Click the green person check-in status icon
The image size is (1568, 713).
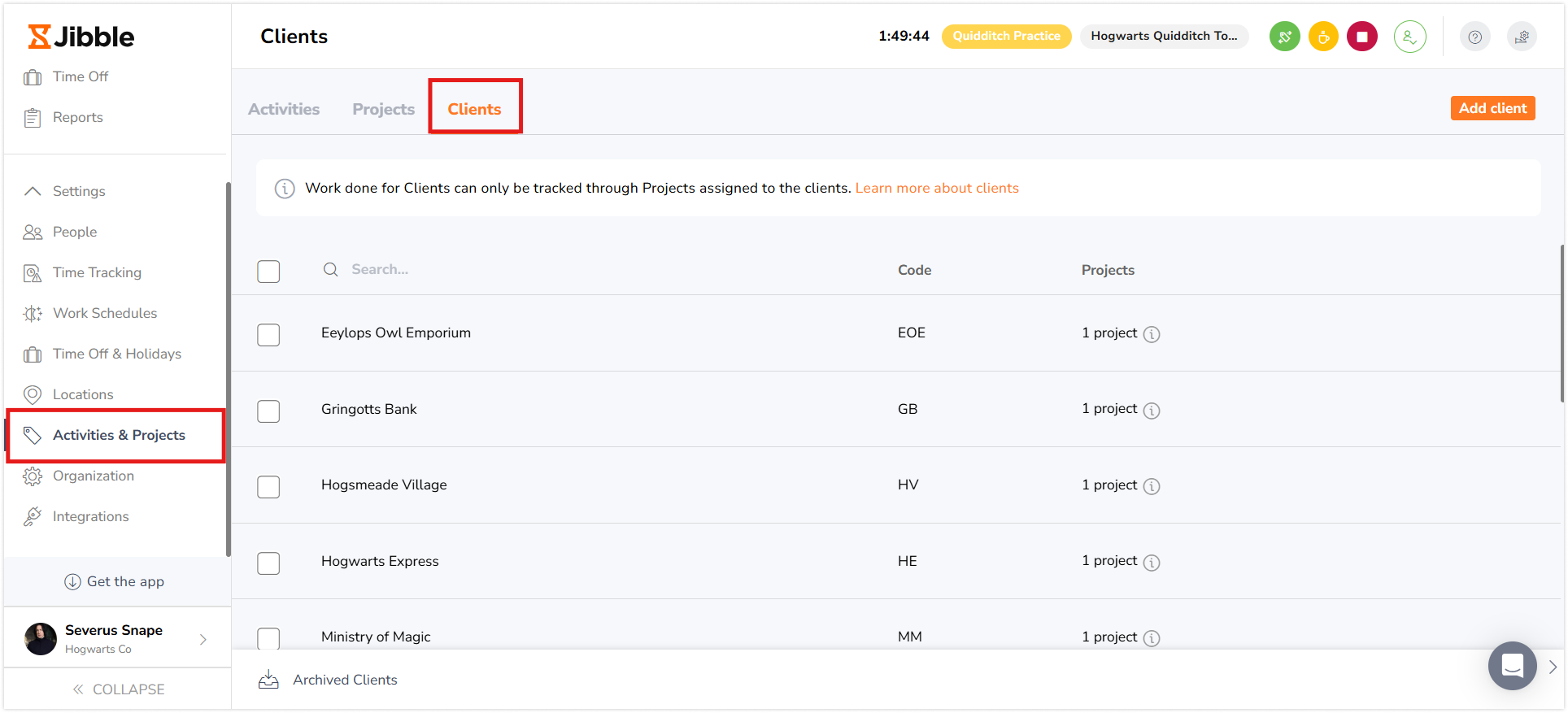[1409, 37]
